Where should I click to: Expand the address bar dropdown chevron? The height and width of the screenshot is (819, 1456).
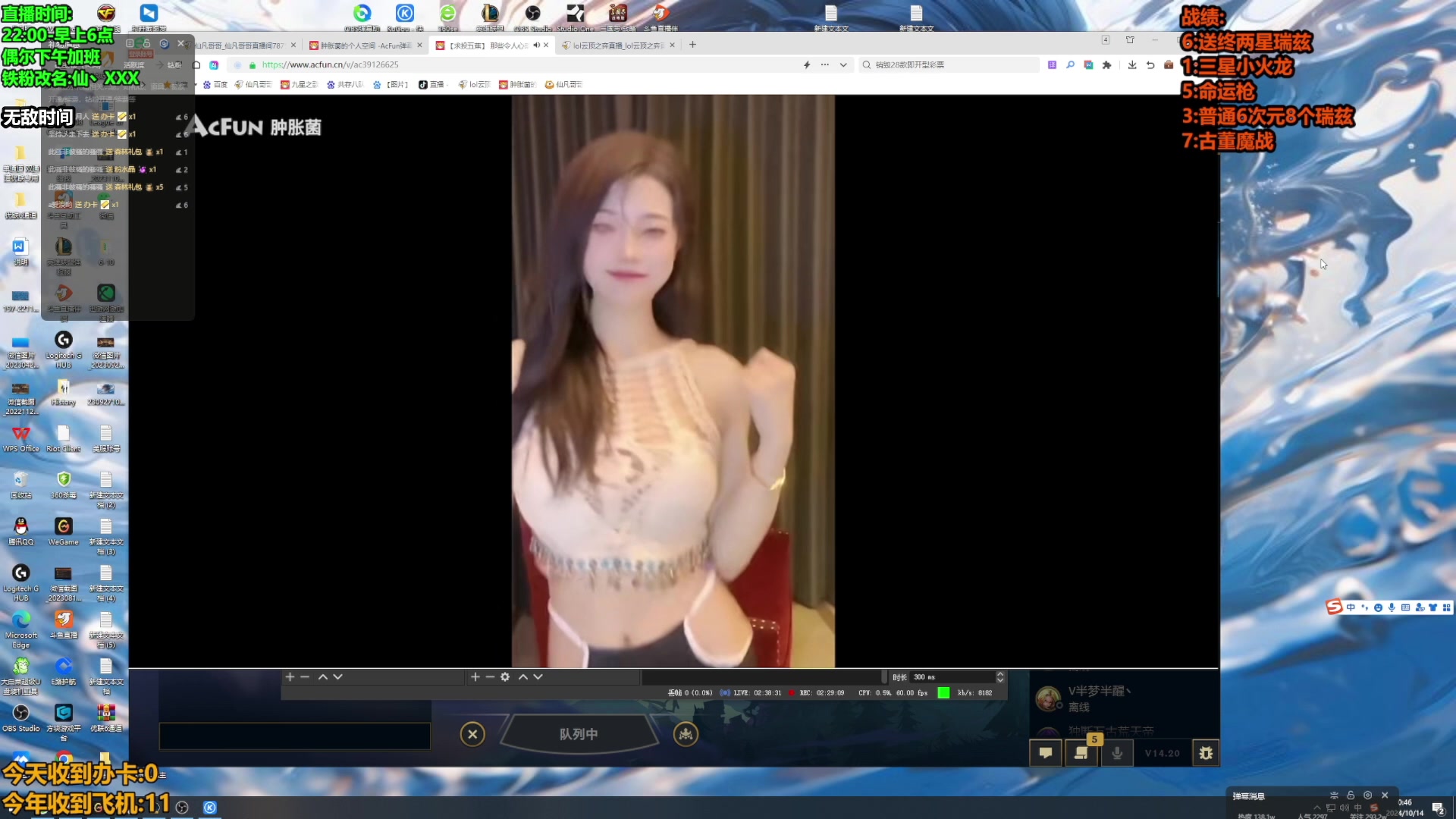pyautogui.click(x=843, y=65)
